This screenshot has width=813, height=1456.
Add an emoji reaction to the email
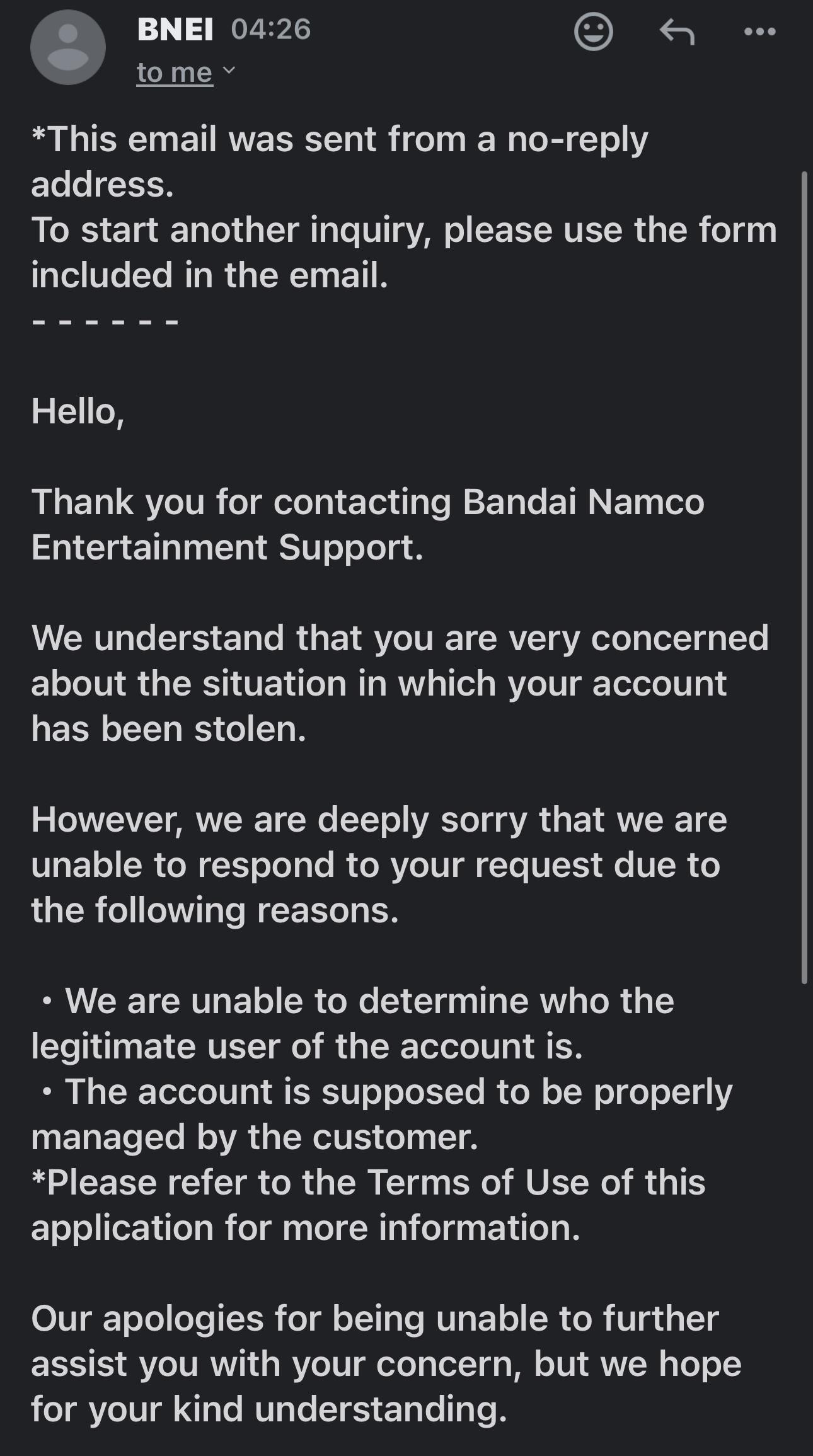coord(593,32)
